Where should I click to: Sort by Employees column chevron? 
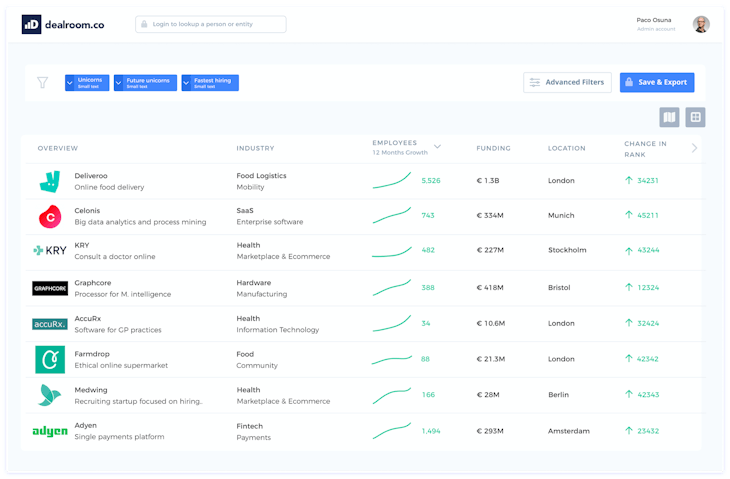point(437,147)
